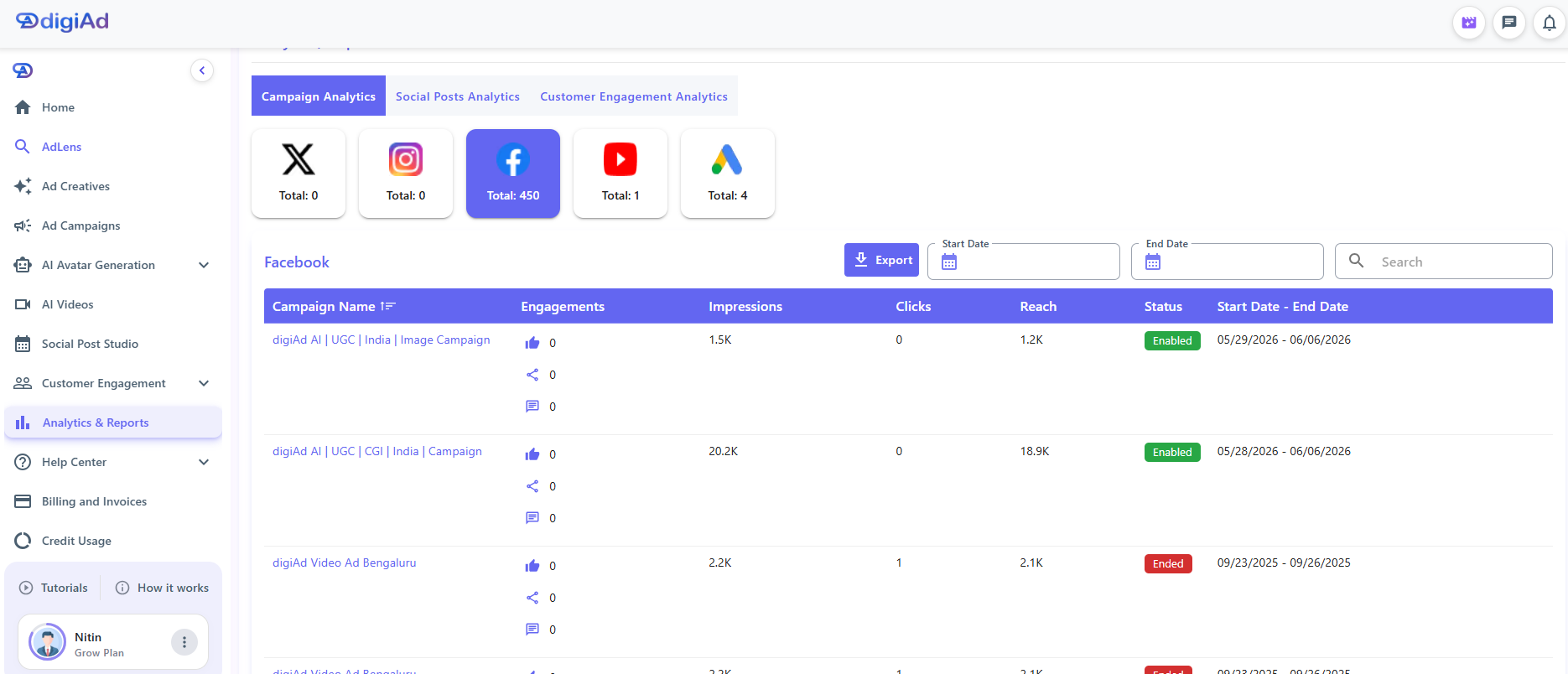Click likes icon for CGI Campaign row

tap(532, 454)
